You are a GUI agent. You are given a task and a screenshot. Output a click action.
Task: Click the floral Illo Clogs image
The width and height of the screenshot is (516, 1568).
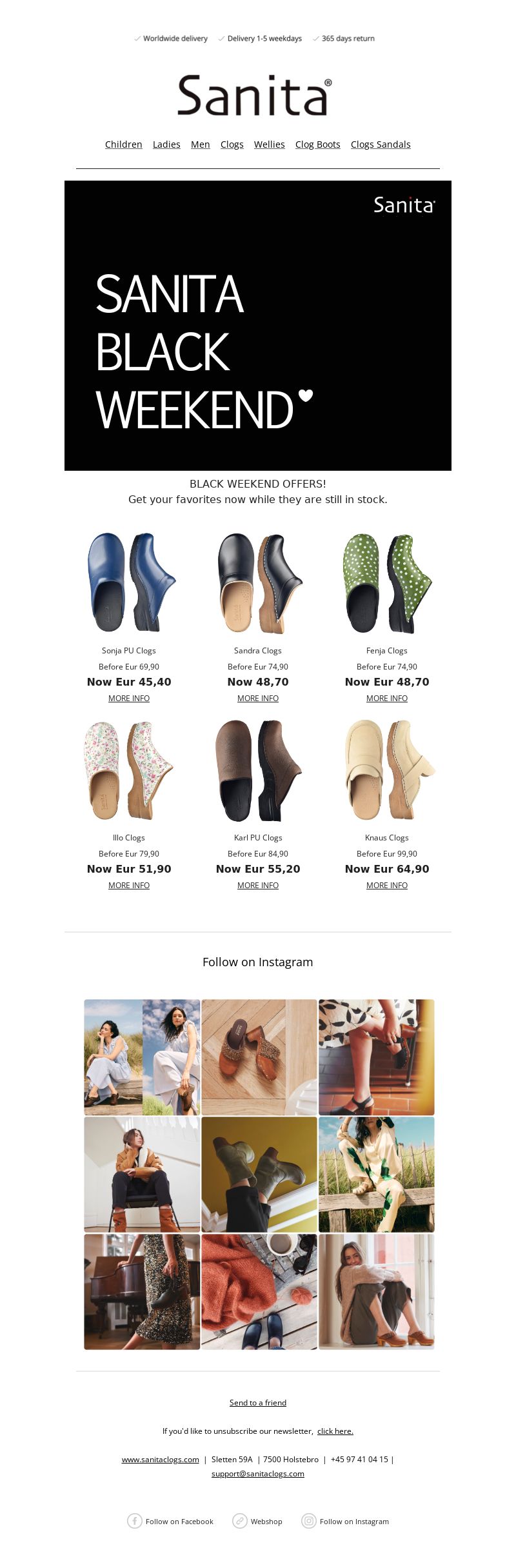129,770
